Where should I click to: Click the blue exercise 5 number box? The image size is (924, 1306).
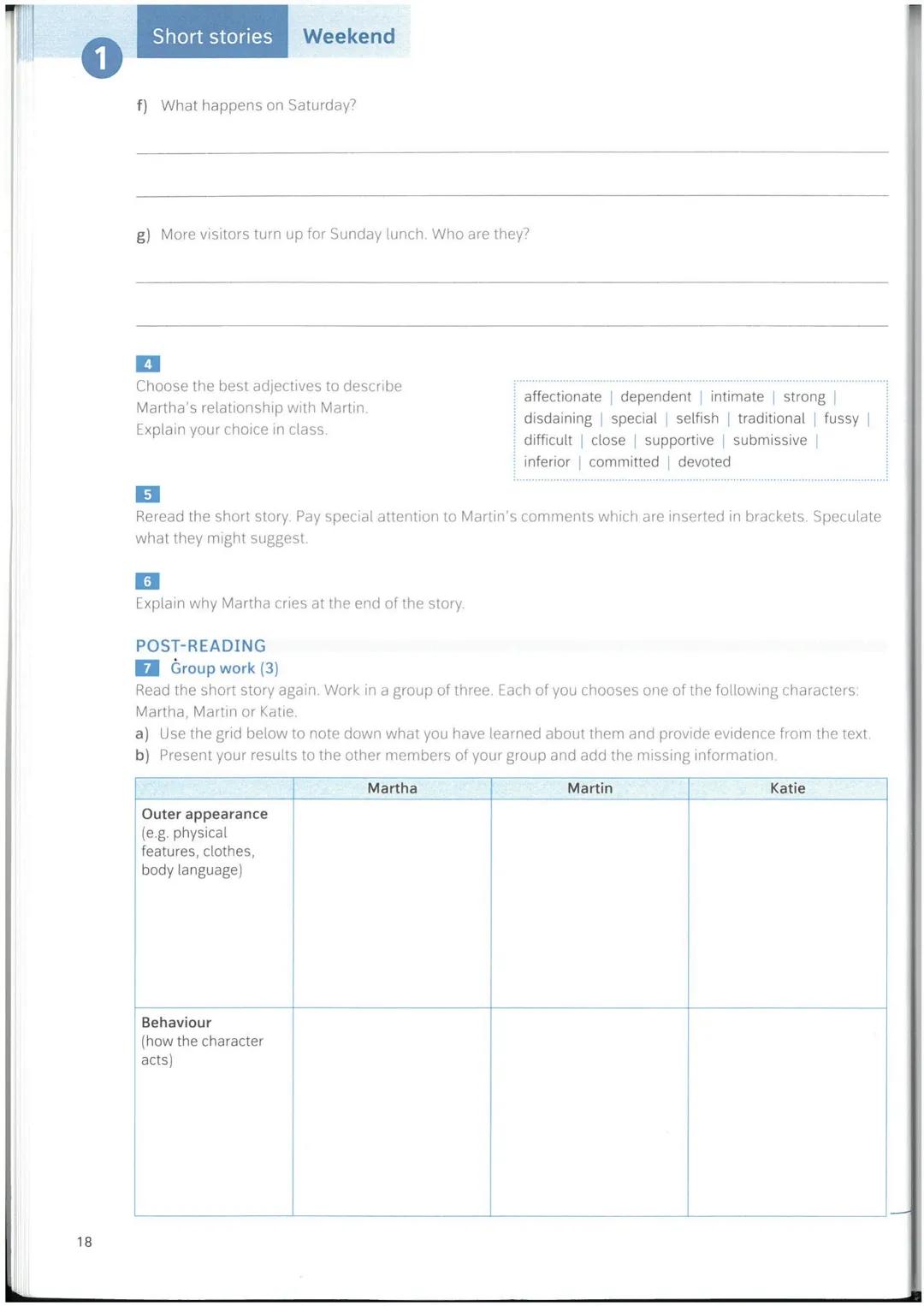point(147,495)
